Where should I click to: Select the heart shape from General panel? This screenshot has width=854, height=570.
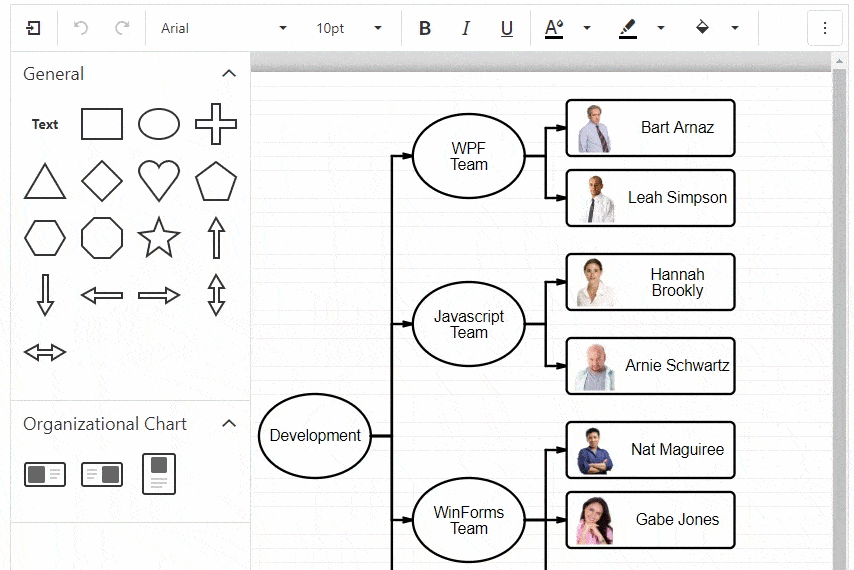click(159, 181)
